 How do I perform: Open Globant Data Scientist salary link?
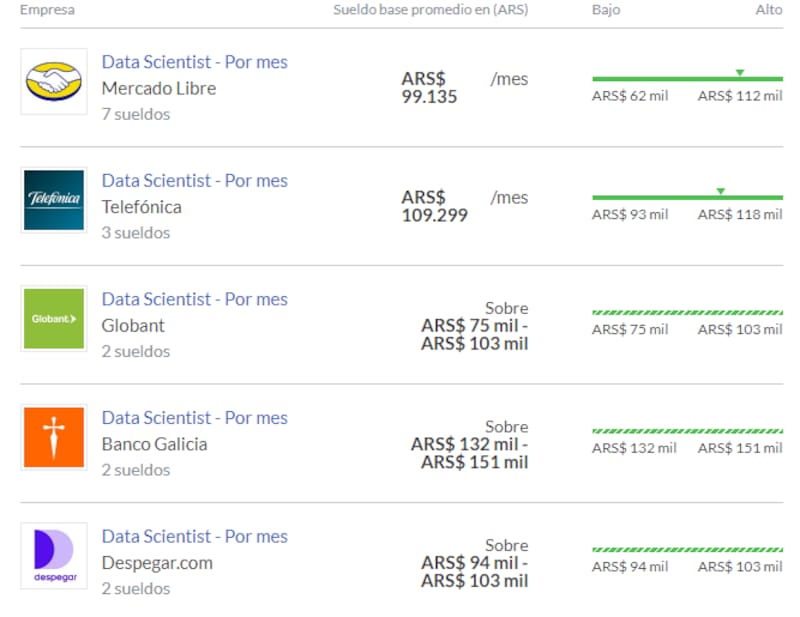194,299
